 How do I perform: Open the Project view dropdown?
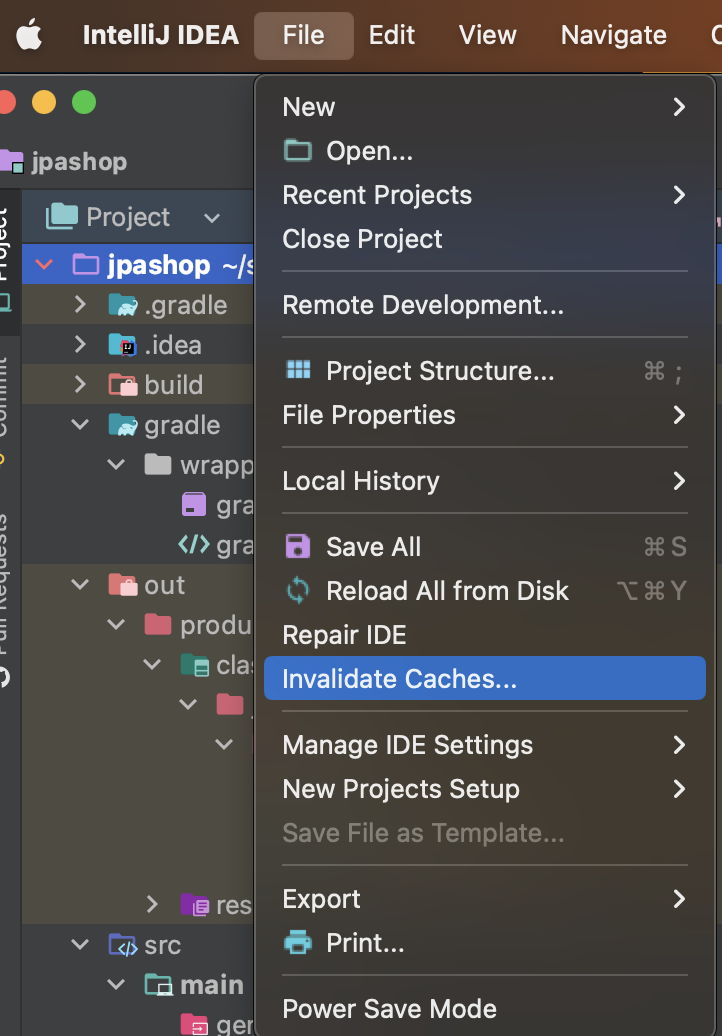point(211,218)
